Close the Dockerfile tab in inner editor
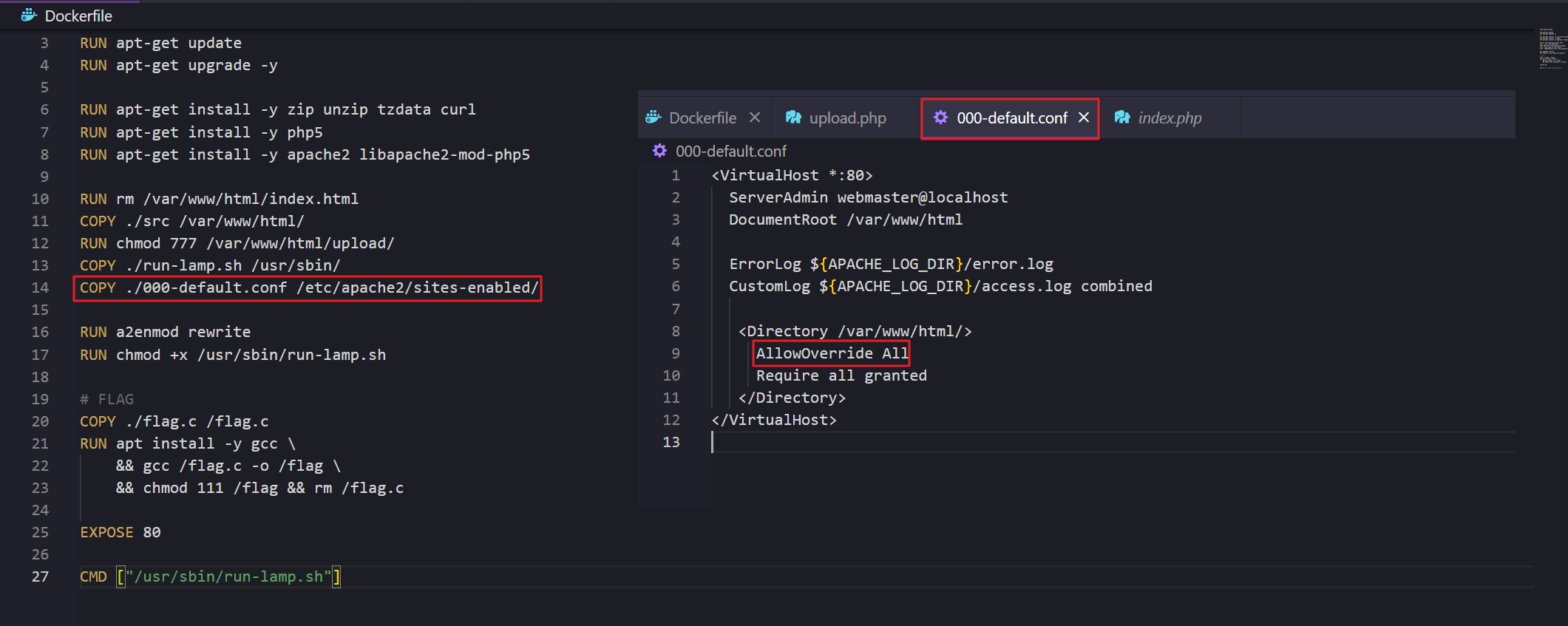This screenshot has width=1568, height=626. point(755,118)
